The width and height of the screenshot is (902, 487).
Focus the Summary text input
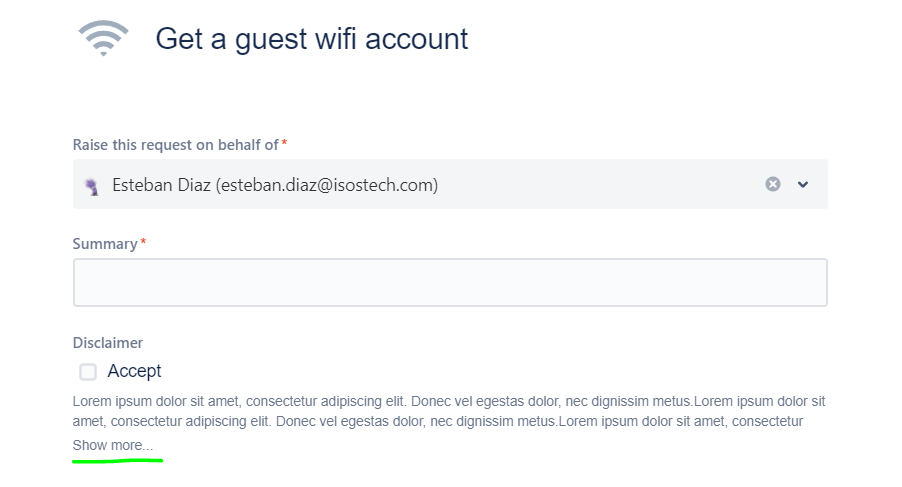[450, 282]
